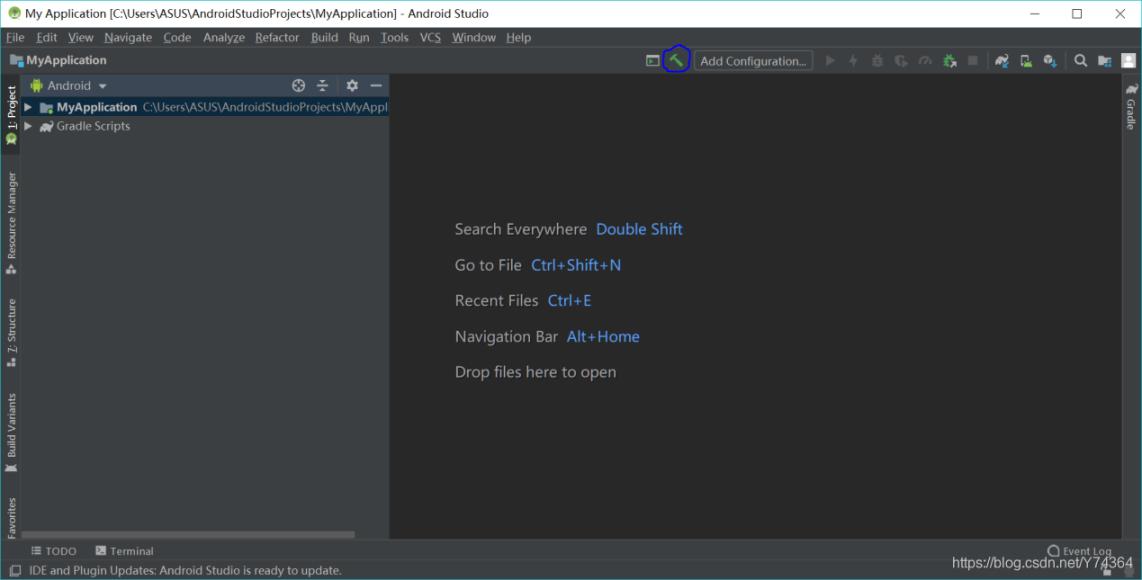This screenshot has width=1142, height=580.
Task: Open the Event Log button
Action: coord(1079,551)
